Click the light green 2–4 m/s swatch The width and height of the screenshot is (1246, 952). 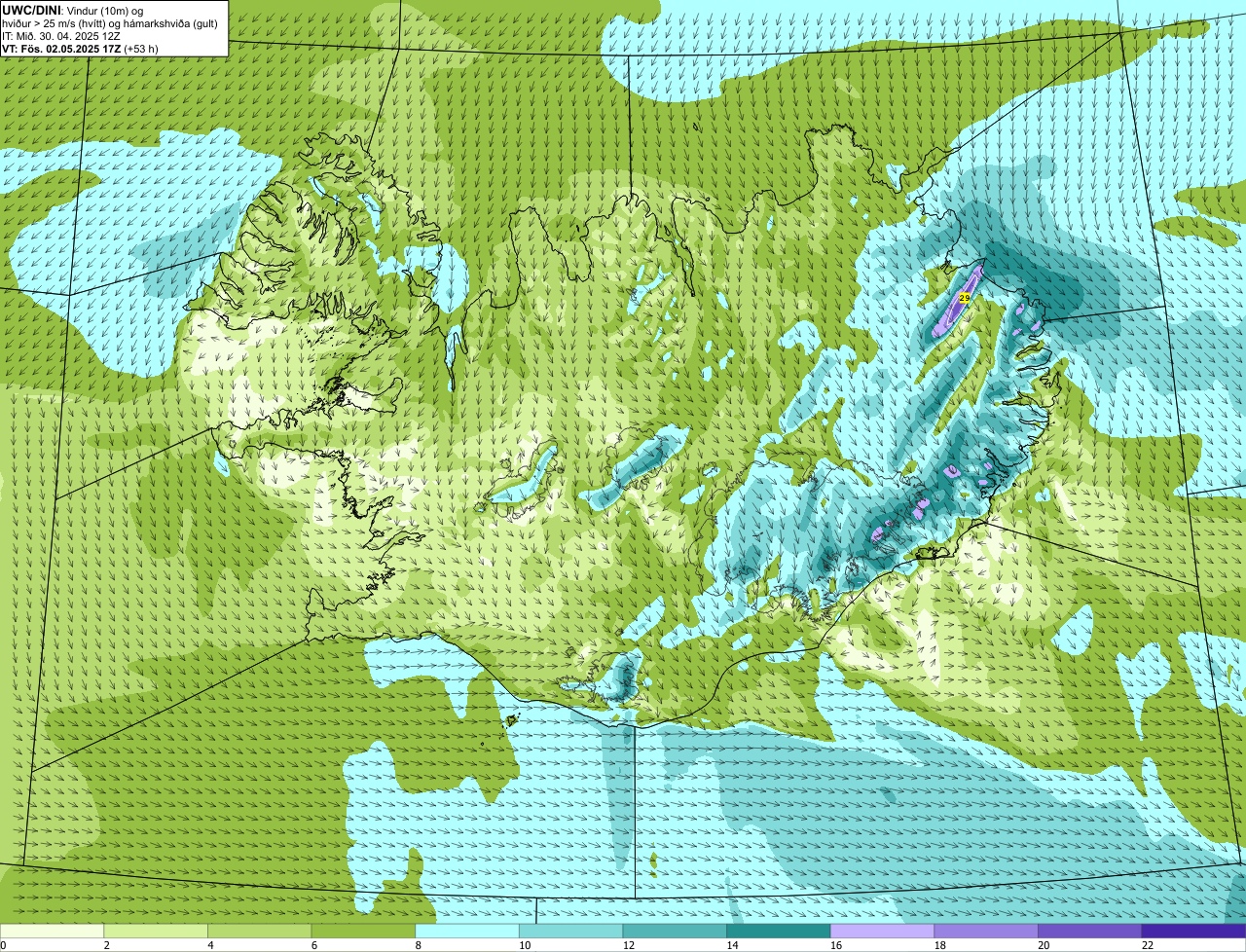156,931
